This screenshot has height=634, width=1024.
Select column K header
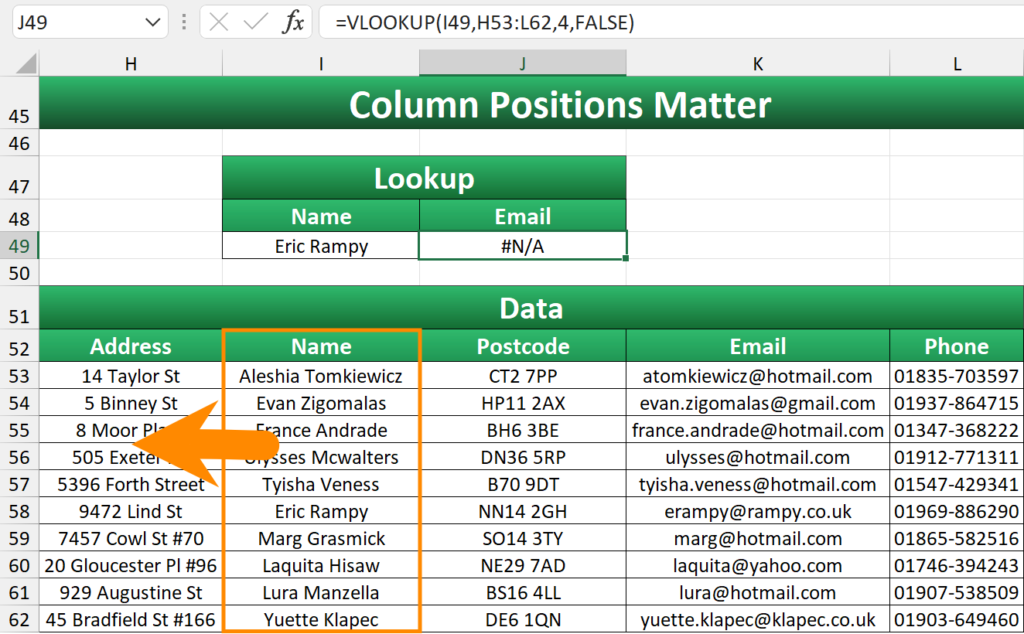[x=757, y=64]
